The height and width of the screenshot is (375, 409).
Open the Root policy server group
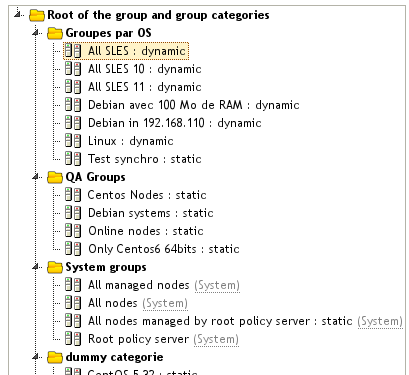pyautogui.click(x=138, y=339)
